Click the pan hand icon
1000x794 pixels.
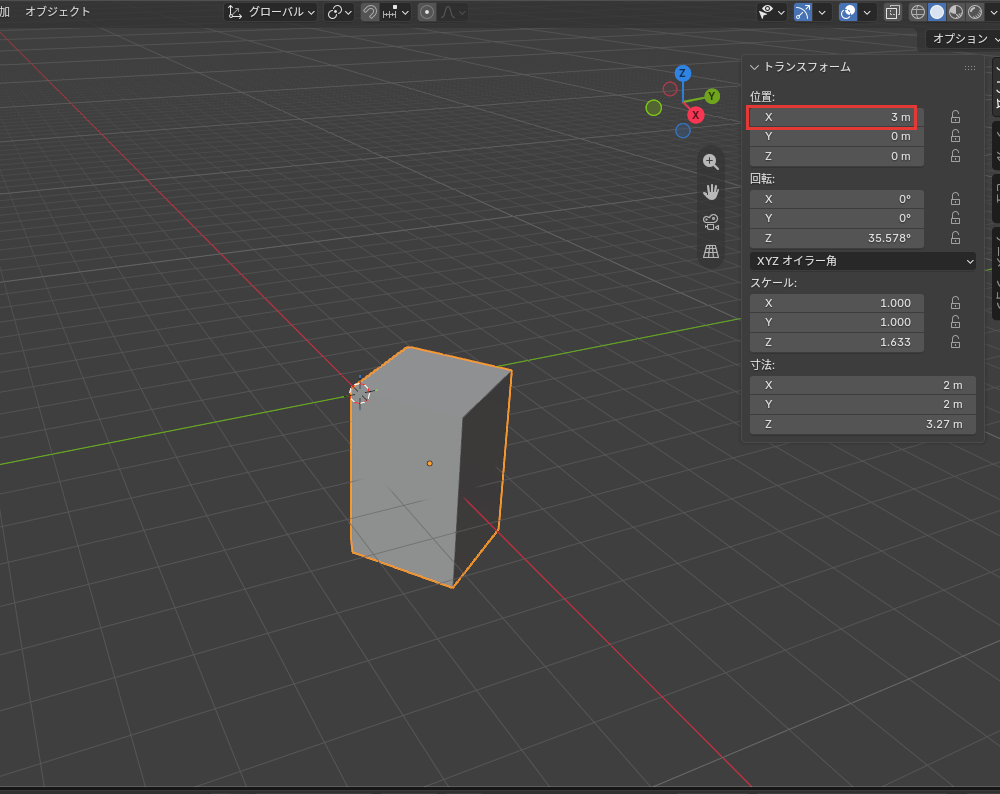click(x=710, y=192)
